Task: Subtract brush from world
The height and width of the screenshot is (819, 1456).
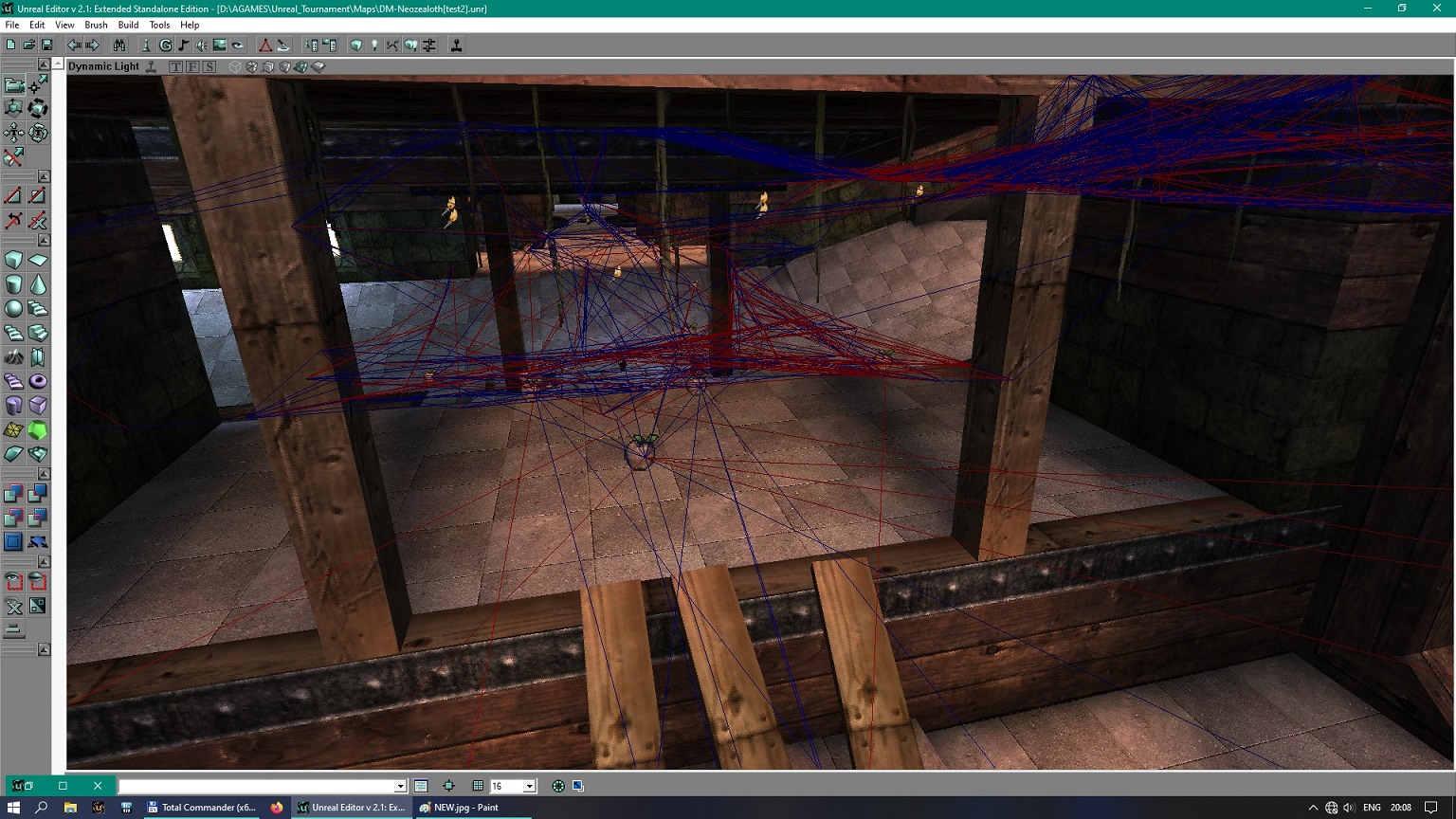Action: coord(38,493)
